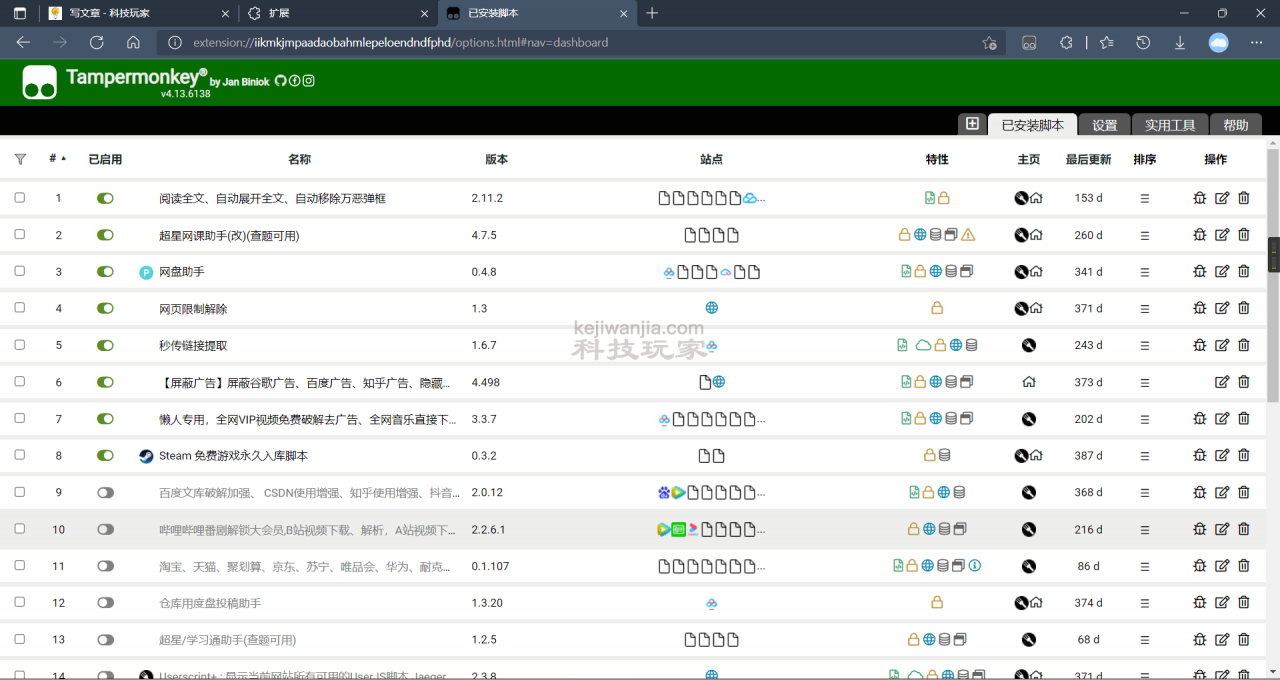Open Tampermonkey GitHub icon in header

coord(281,81)
